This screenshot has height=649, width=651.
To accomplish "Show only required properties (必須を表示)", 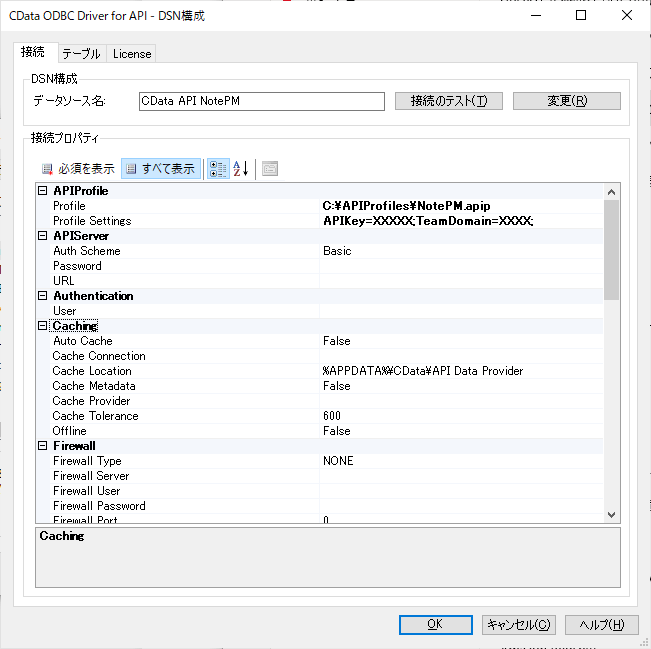I will pyautogui.click(x=78, y=169).
